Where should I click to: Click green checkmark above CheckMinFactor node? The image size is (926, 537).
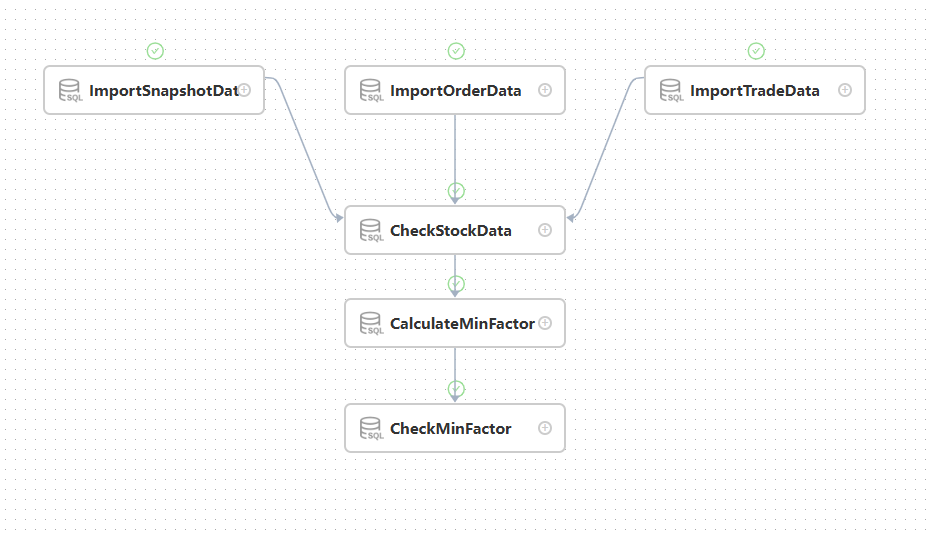456,389
